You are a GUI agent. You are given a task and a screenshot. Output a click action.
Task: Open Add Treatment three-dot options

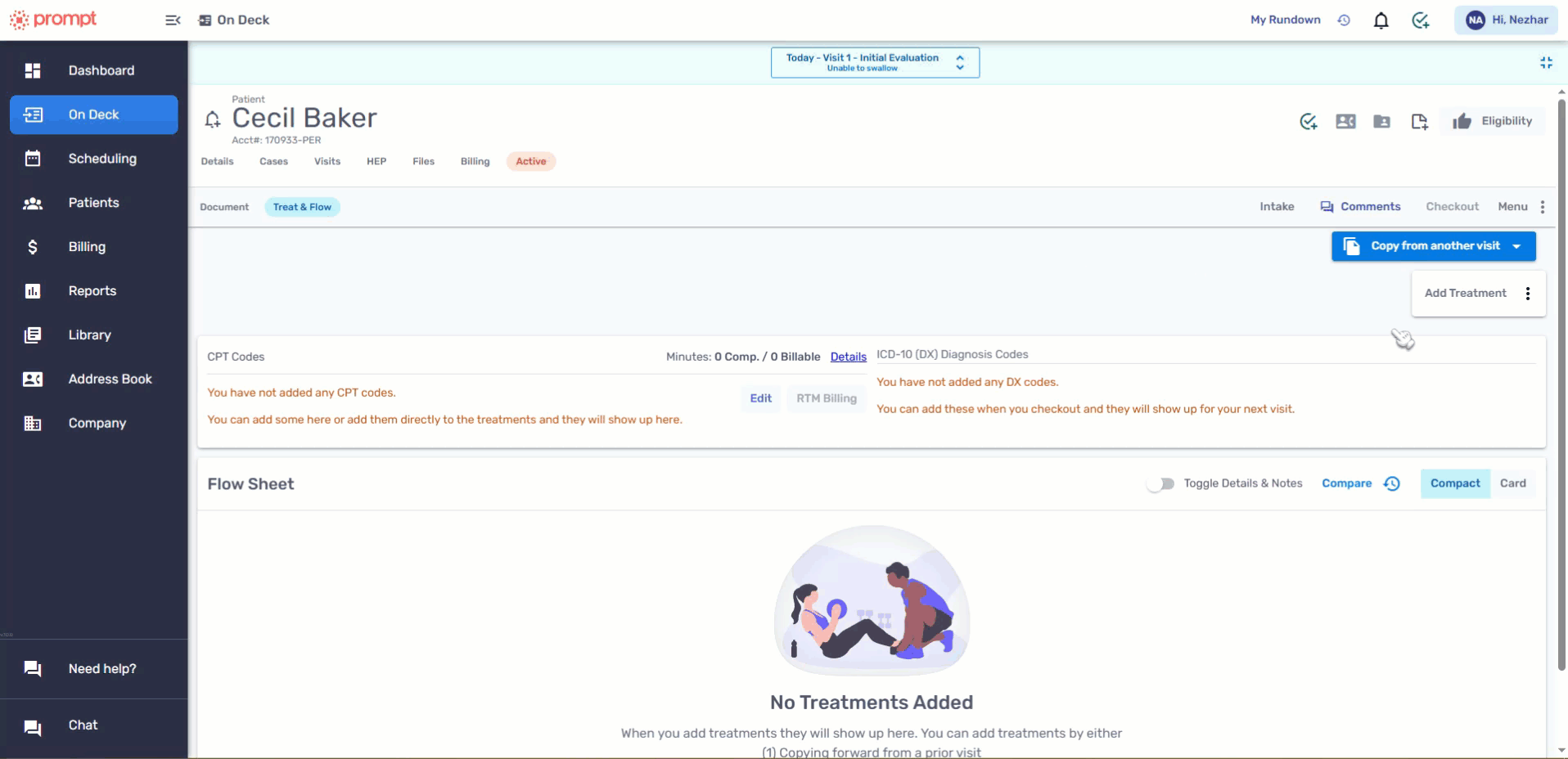pyautogui.click(x=1528, y=294)
